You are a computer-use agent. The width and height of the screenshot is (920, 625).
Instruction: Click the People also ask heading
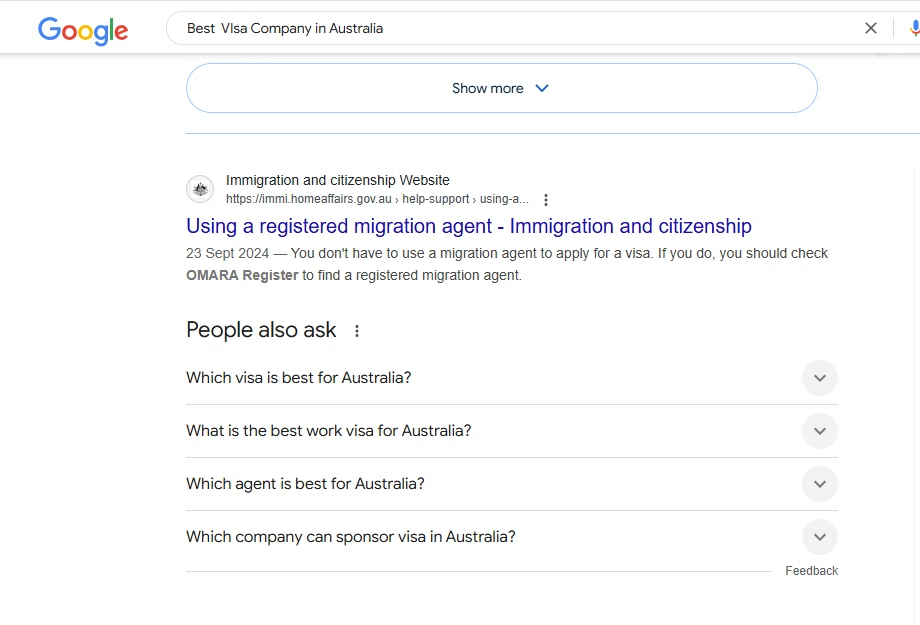click(261, 330)
